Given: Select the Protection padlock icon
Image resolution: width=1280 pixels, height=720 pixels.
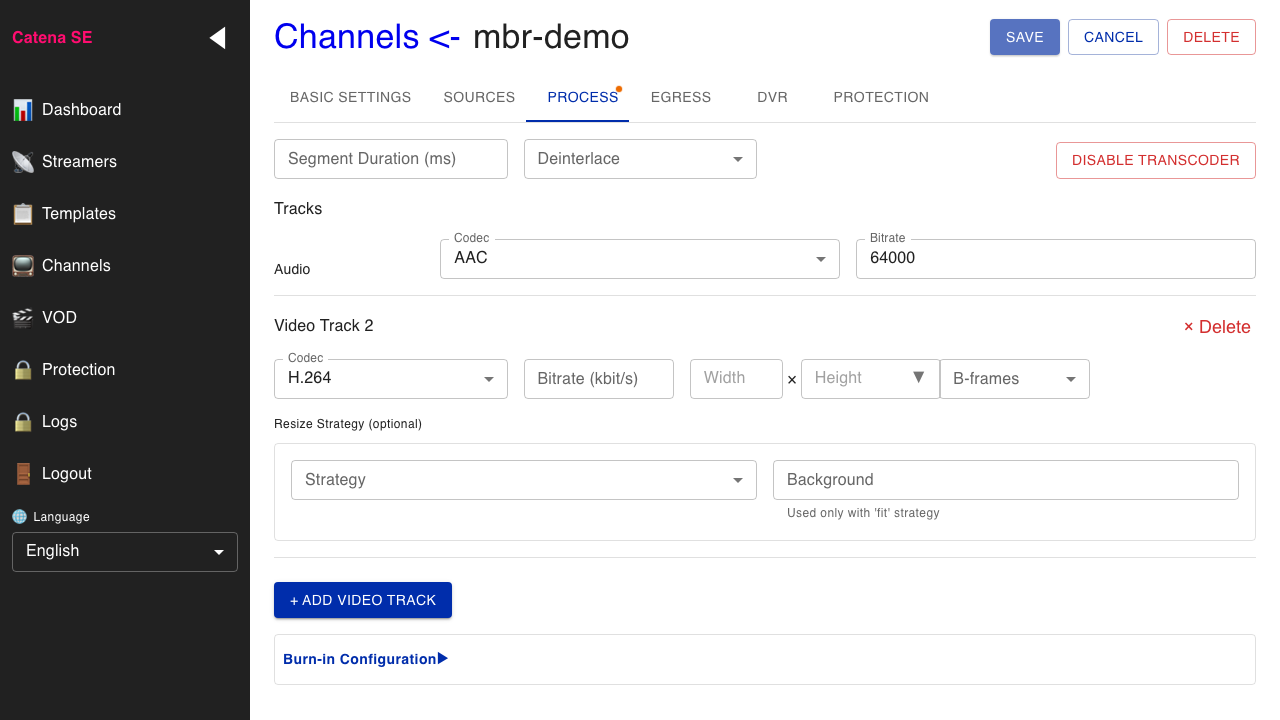Looking at the screenshot, I should click(x=22, y=369).
